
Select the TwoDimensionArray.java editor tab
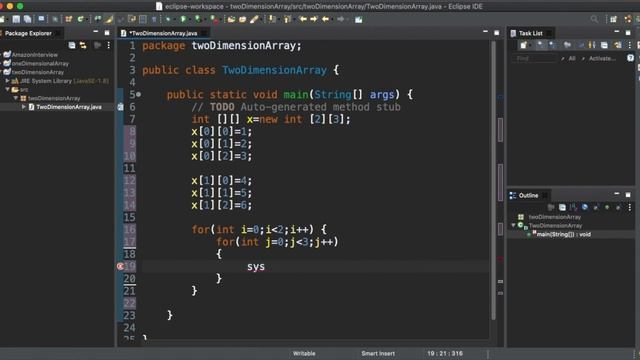click(163, 33)
